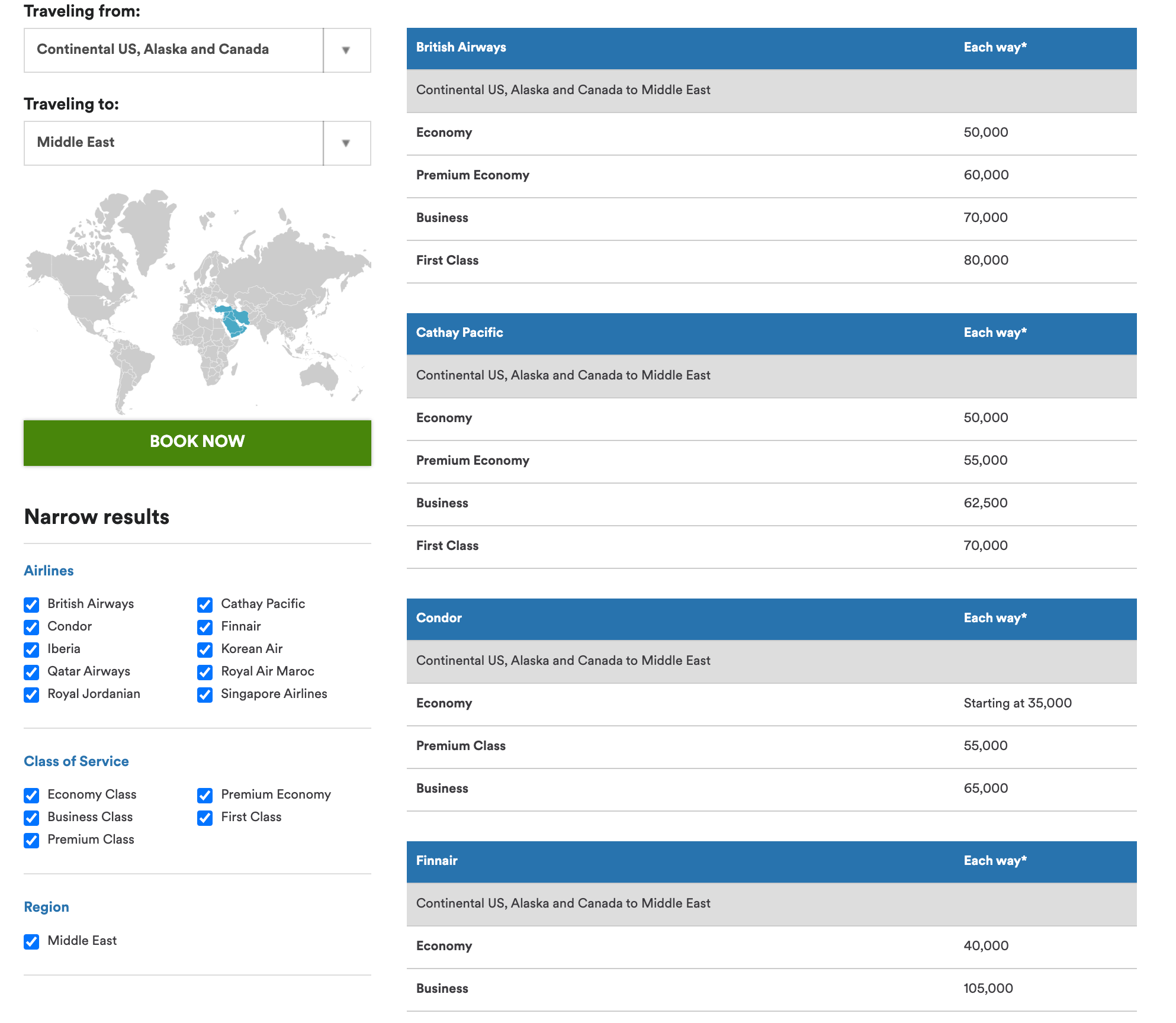Click the Class of Service heading
Image resolution: width=1176 pixels, height=1023 pixels.
tap(76, 761)
